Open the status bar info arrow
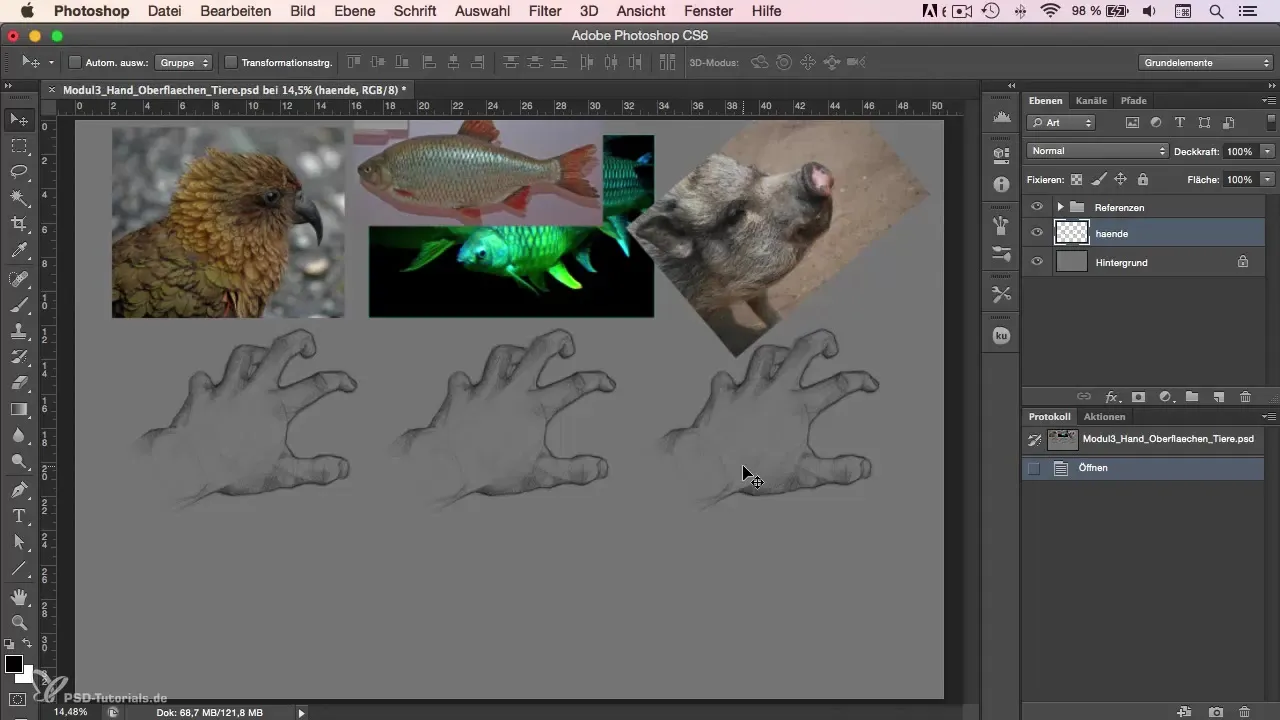Screen dimensions: 1280x720 pyautogui.click(x=301, y=713)
